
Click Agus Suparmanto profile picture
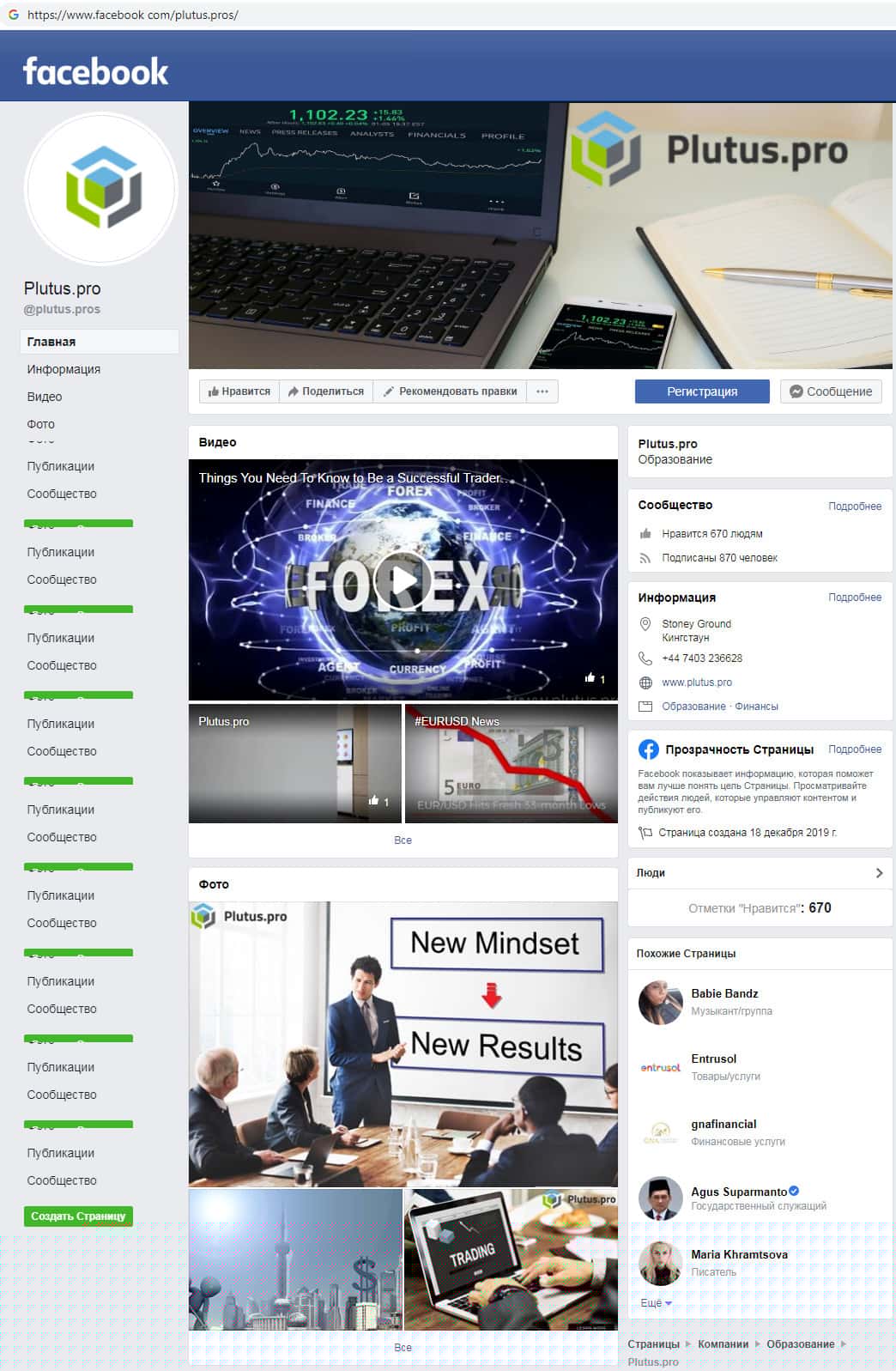click(x=661, y=1198)
